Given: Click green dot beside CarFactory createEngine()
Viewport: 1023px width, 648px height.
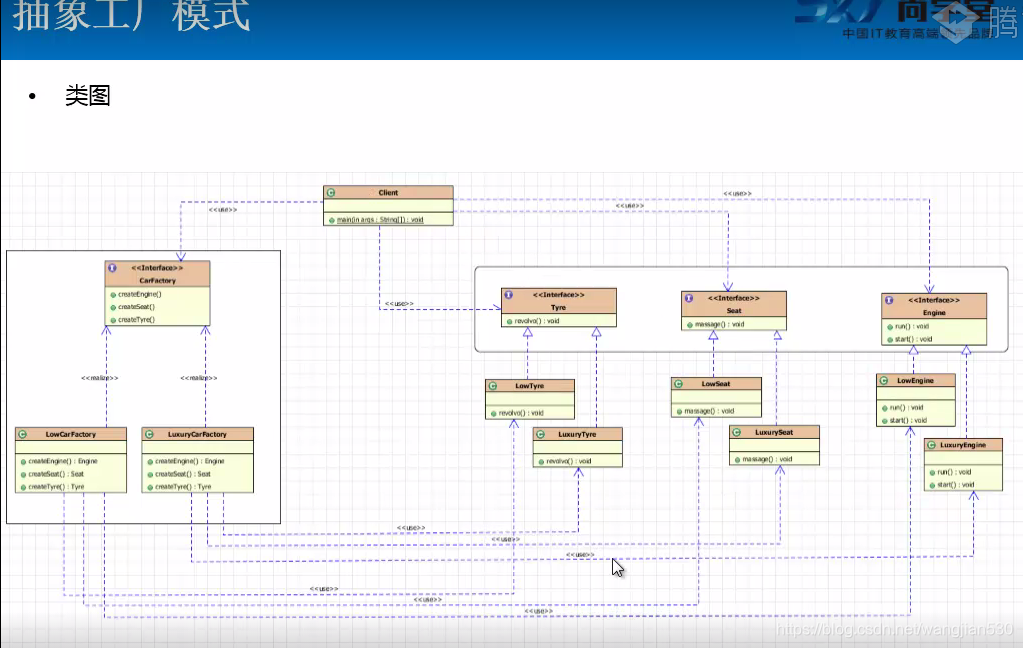Looking at the screenshot, I should tap(113, 294).
